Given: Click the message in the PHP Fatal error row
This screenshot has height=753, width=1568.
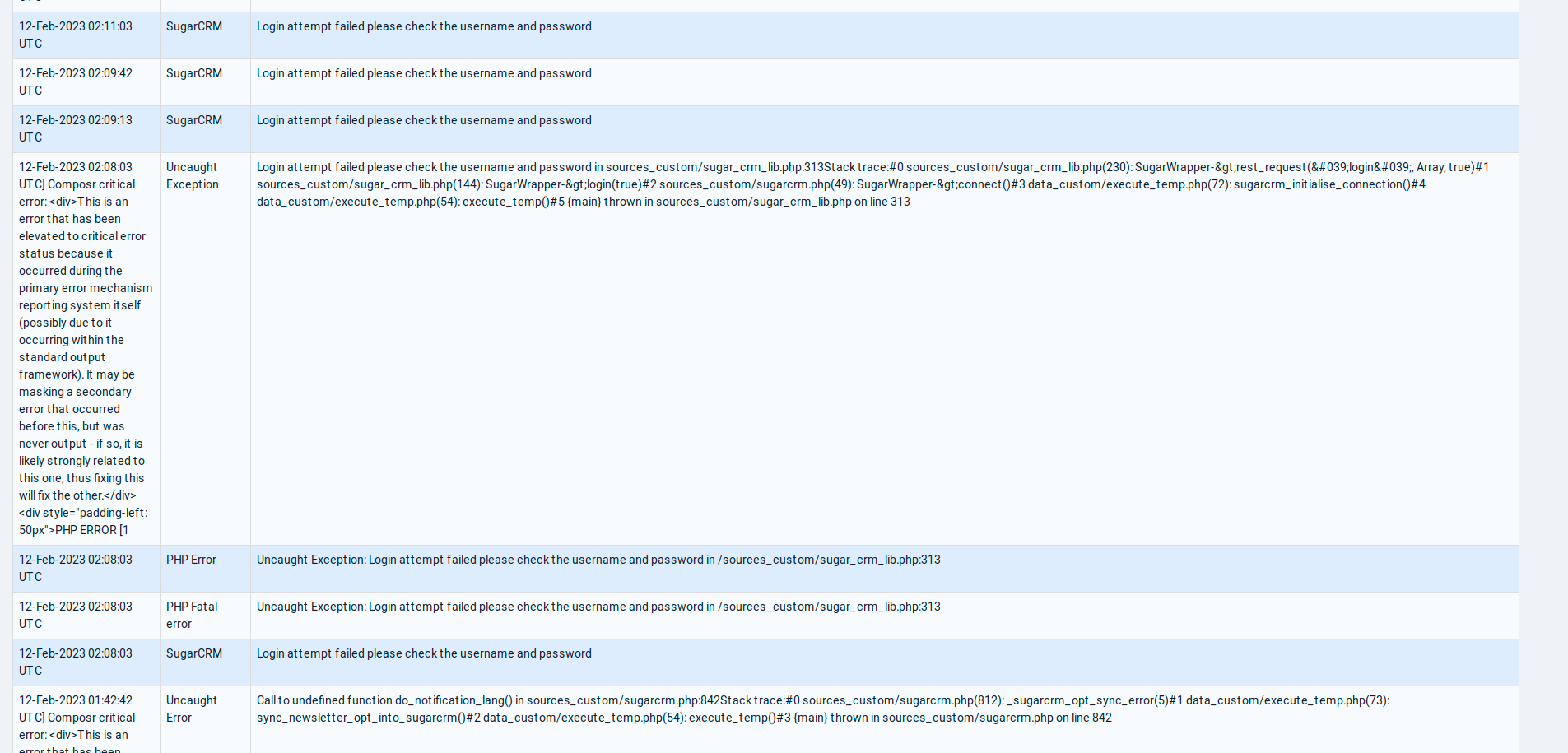Looking at the screenshot, I should [598, 607].
